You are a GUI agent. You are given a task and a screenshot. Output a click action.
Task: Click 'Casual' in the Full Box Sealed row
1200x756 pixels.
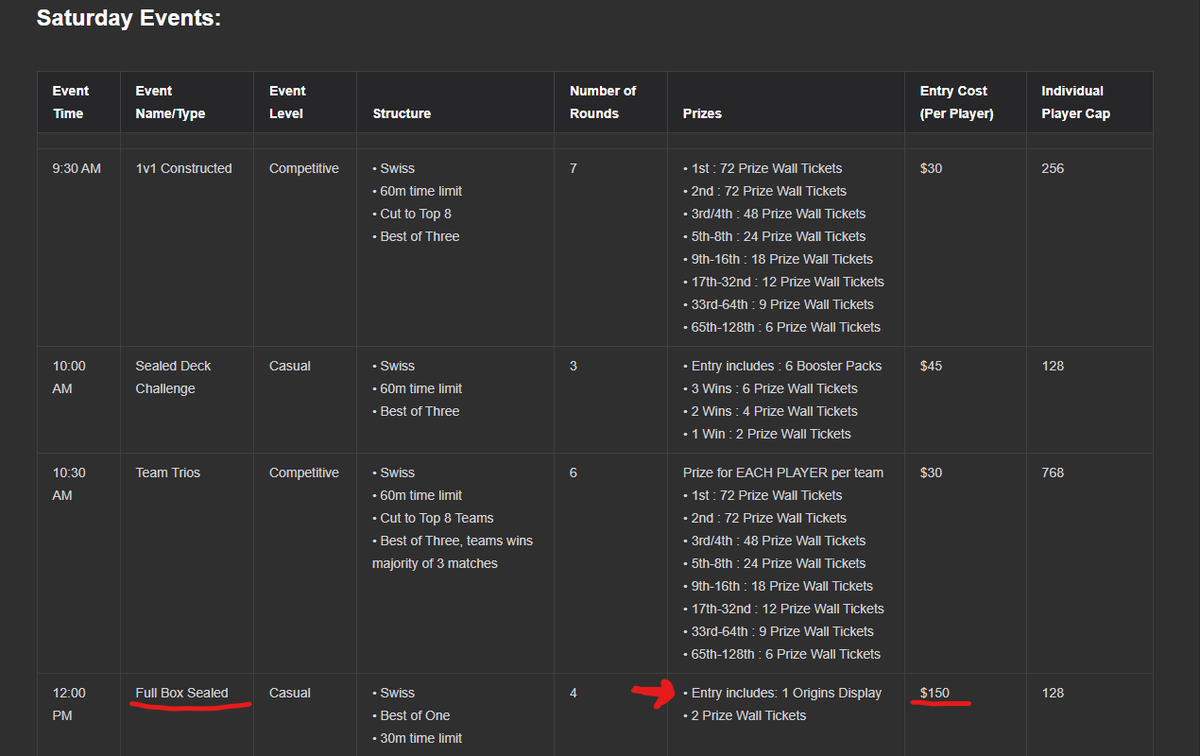click(x=290, y=693)
